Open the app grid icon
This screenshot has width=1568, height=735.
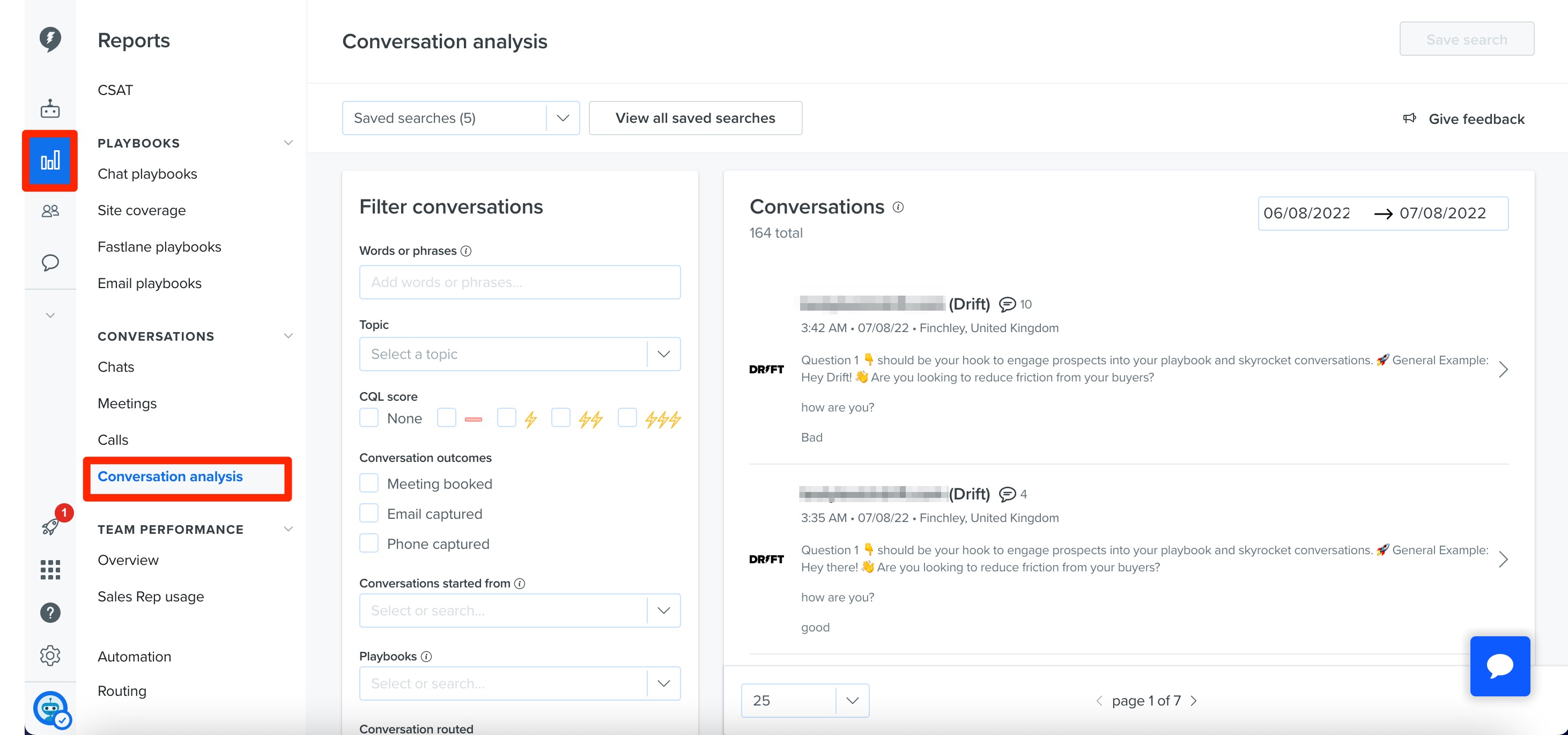click(x=50, y=570)
